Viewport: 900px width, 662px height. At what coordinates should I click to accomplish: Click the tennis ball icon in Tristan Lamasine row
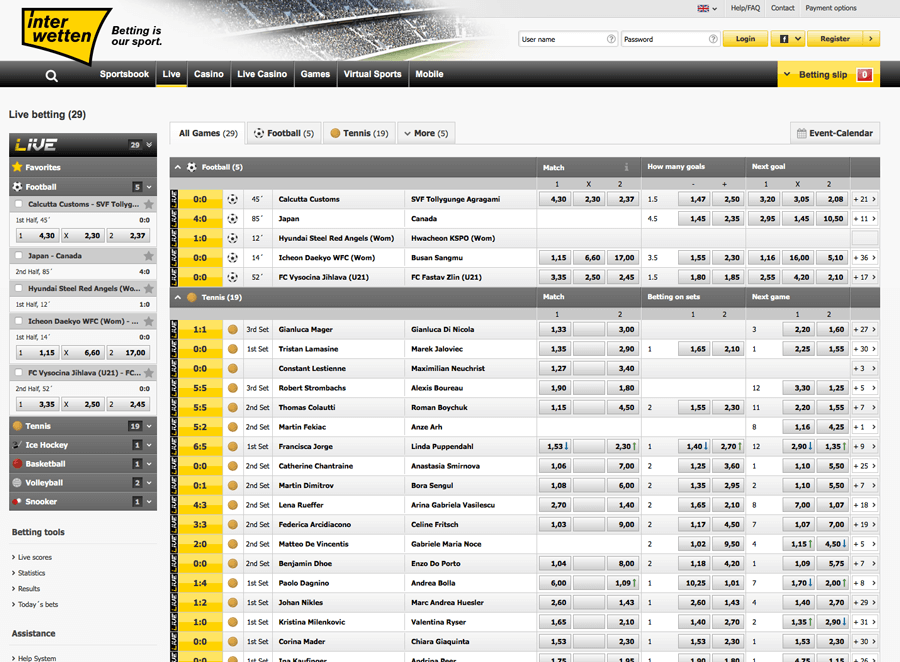(232, 349)
